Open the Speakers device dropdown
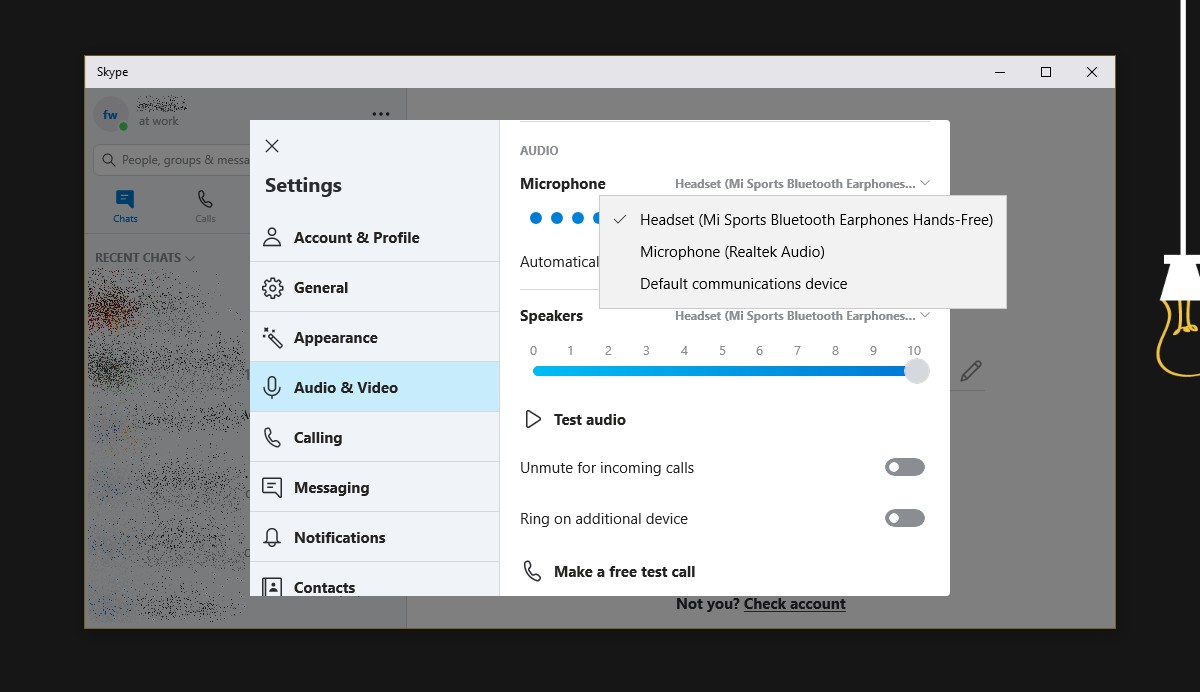1200x692 pixels. [800, 315]
